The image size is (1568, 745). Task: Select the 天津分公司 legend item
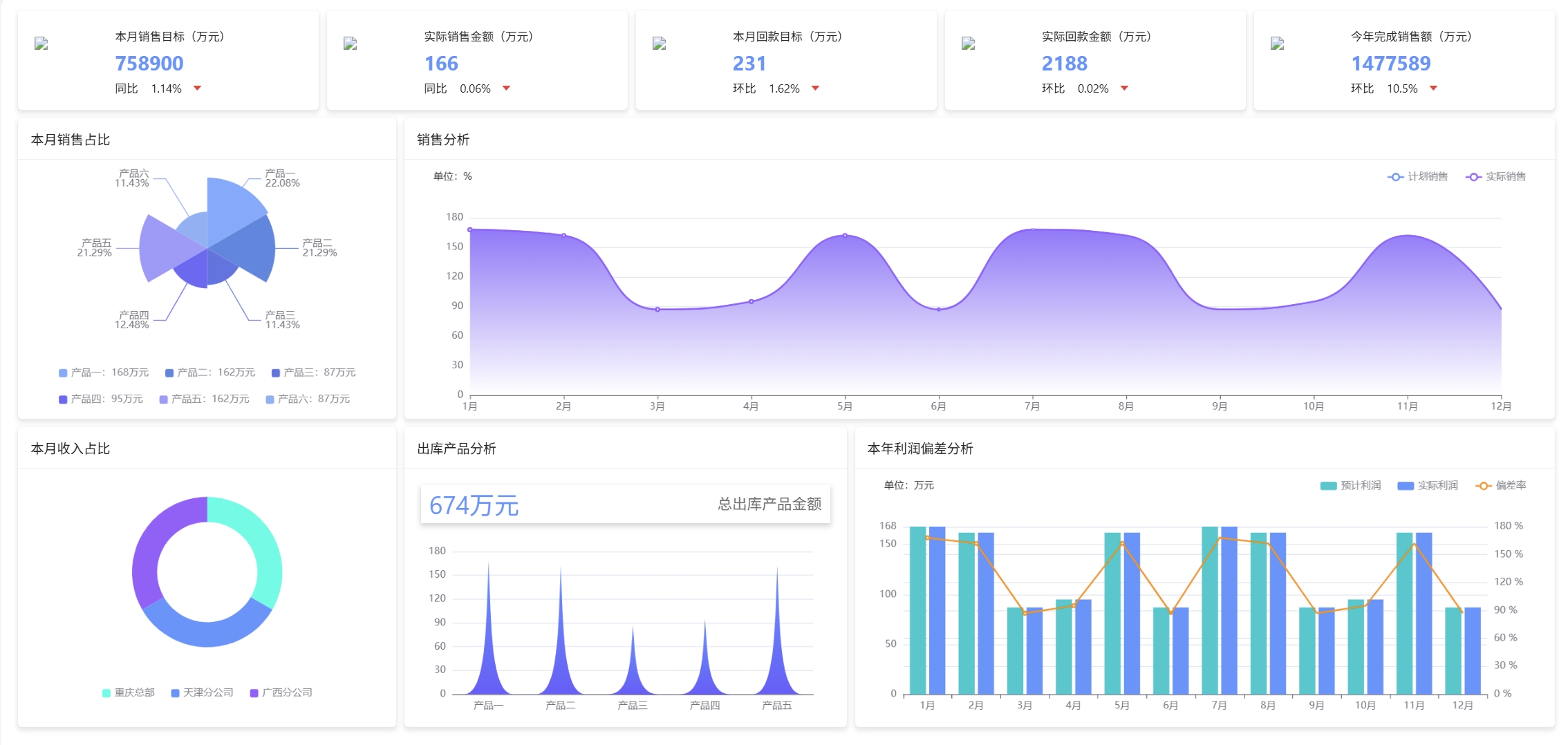point(202,692)
